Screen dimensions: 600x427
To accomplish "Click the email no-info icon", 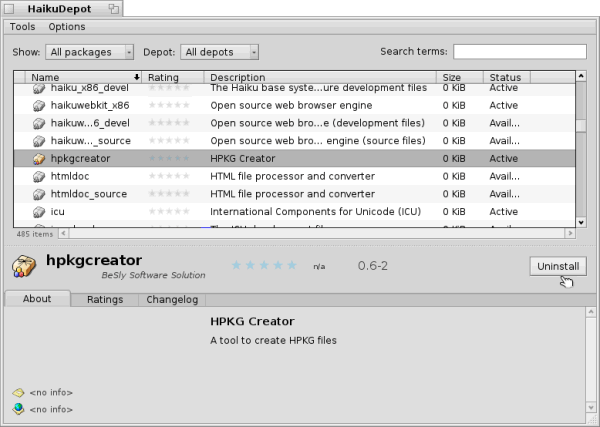I will [18, 392].
